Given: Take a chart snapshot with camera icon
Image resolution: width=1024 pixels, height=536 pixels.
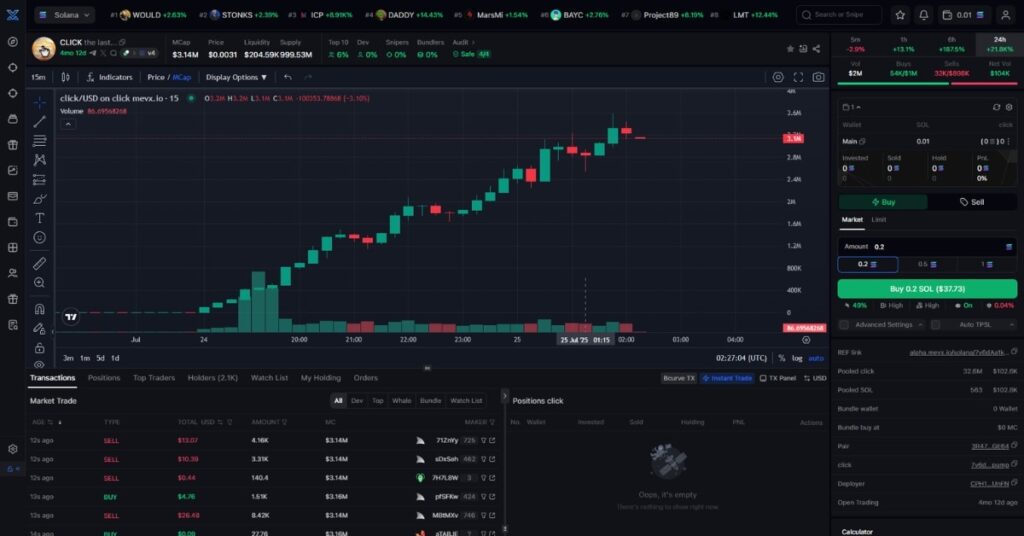Looking at the screenshot, I should pos(818,77).
